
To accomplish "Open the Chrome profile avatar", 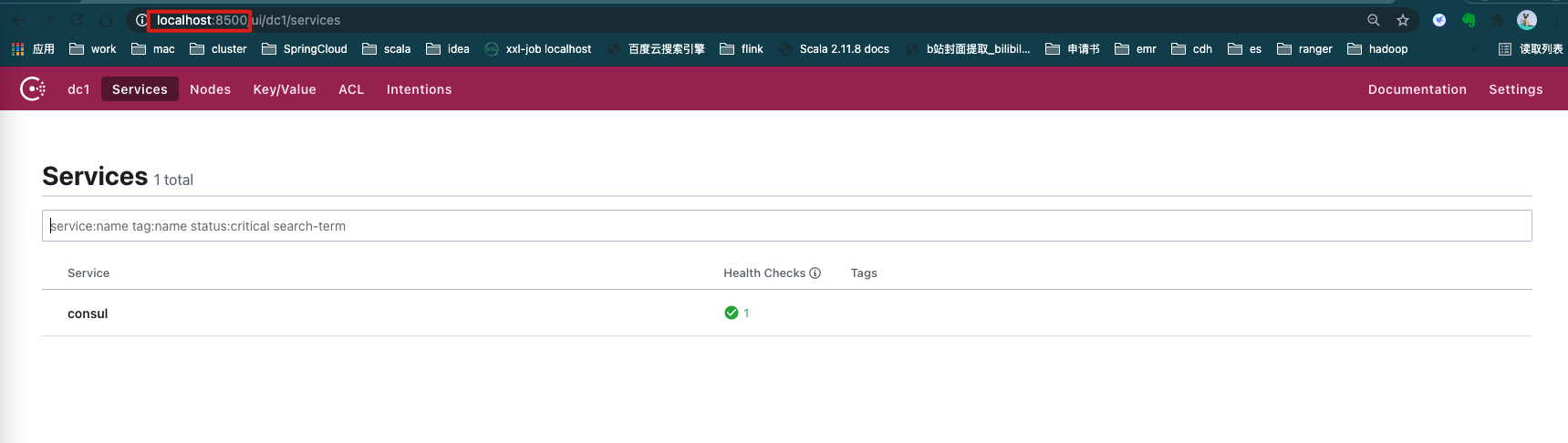I will click(1527, 20).
